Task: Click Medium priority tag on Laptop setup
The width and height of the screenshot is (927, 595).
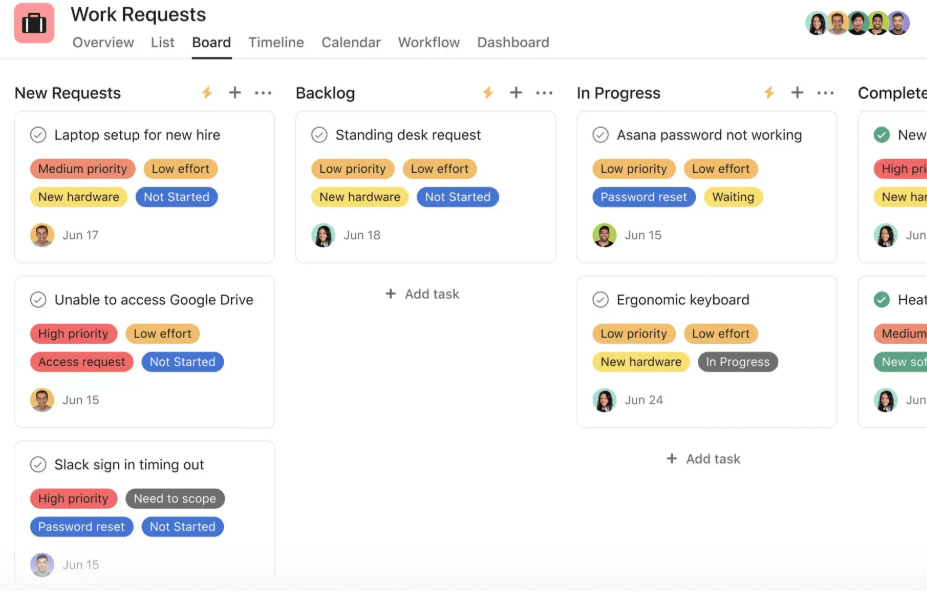Action: 83,169
